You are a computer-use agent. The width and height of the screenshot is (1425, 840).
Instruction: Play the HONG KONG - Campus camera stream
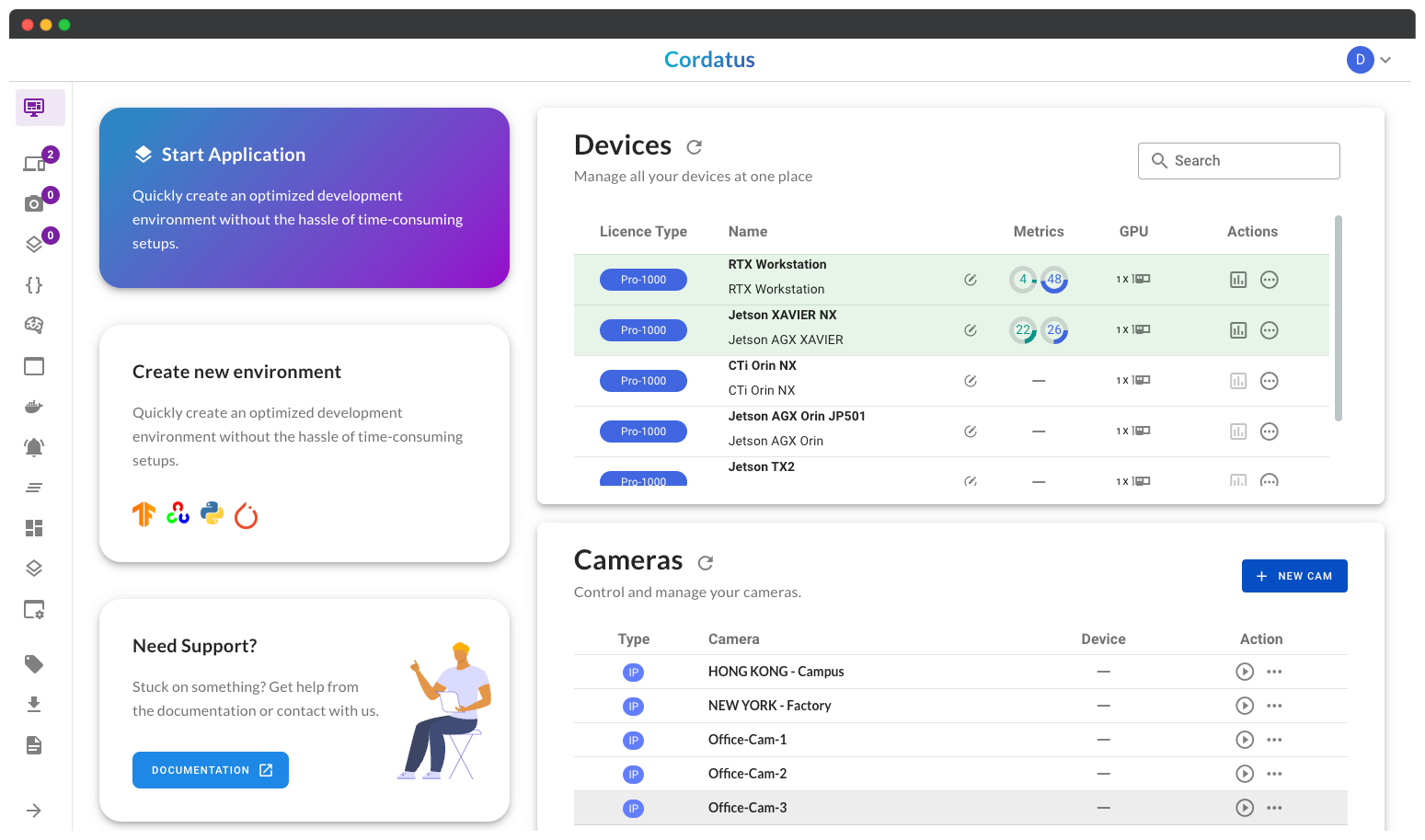pyautogui.click(x=1245, y=672)
